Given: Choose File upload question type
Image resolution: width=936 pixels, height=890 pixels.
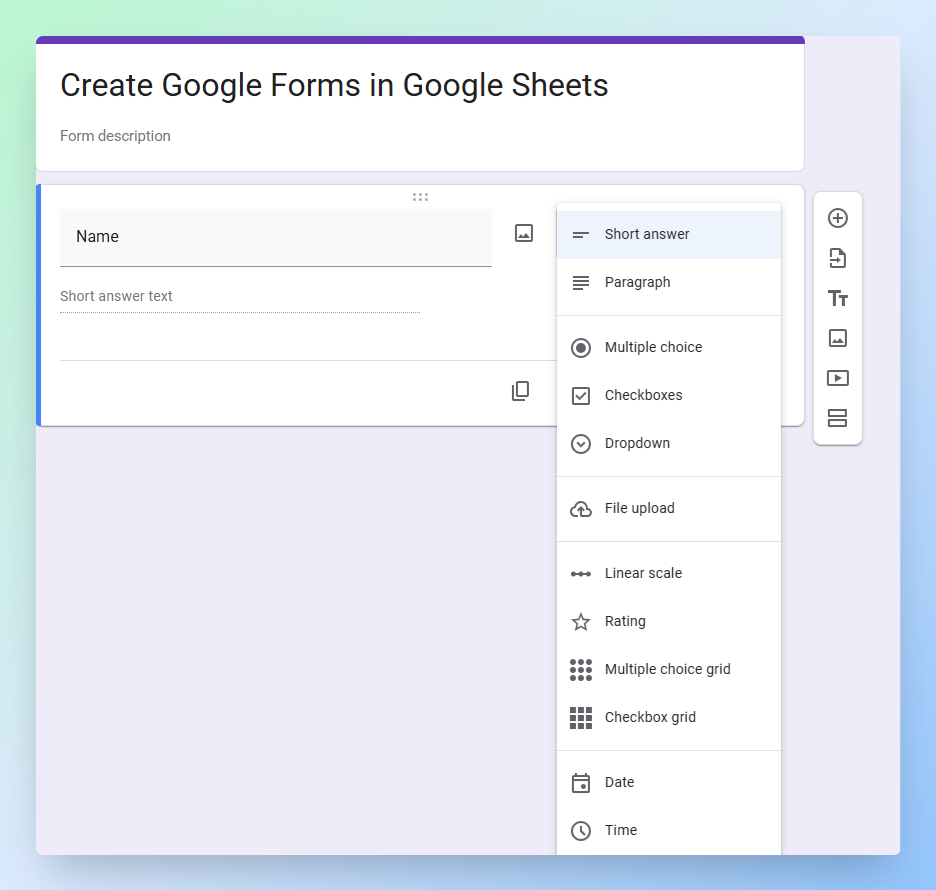Looking at the screenshot, I should click(x=669, y=509).
